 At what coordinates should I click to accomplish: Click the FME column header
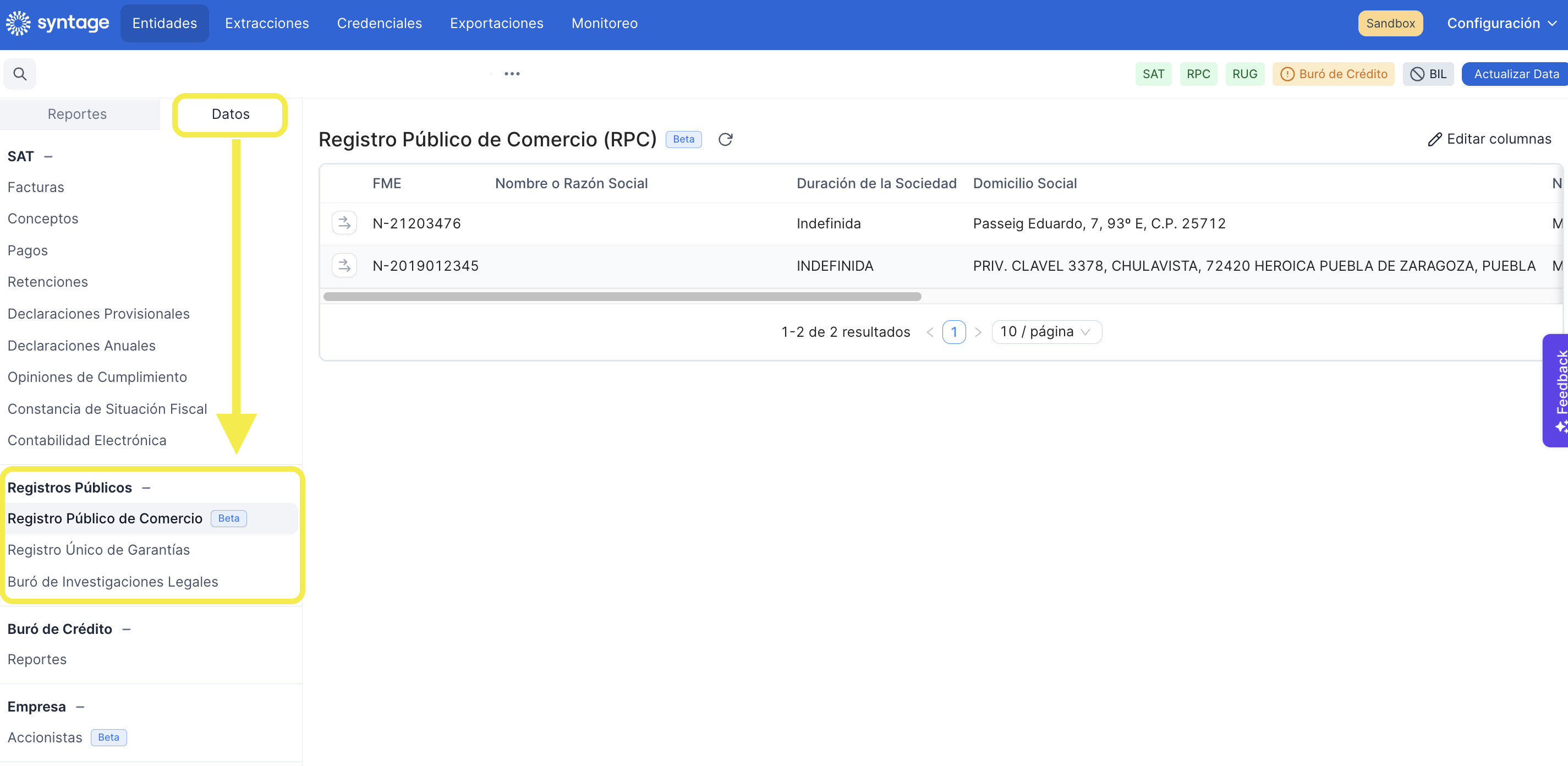tap(387, 183)
